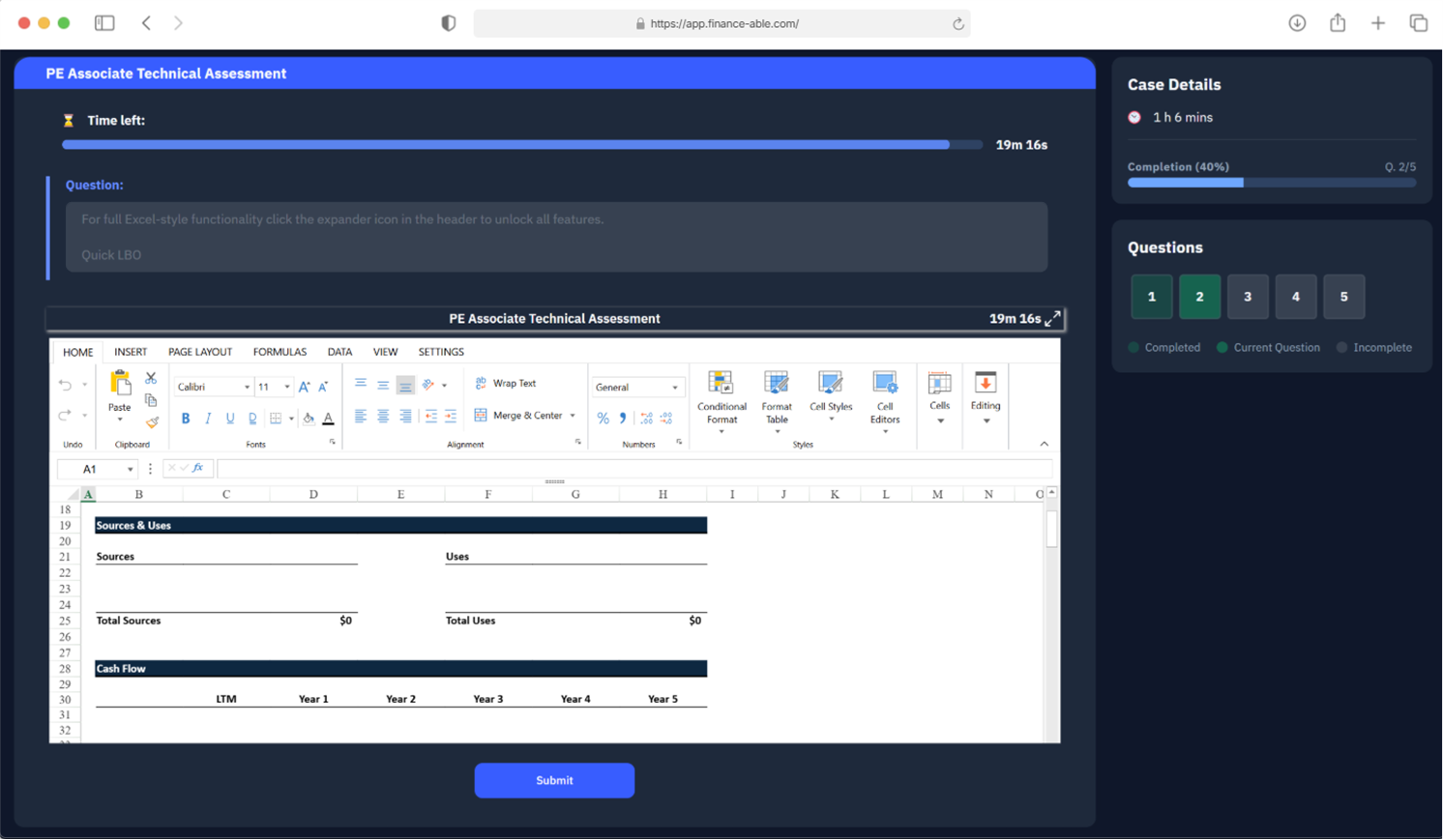This screenshot has height=840, width=1443.
Task: Go to question 1
Action: [1151, 297]
